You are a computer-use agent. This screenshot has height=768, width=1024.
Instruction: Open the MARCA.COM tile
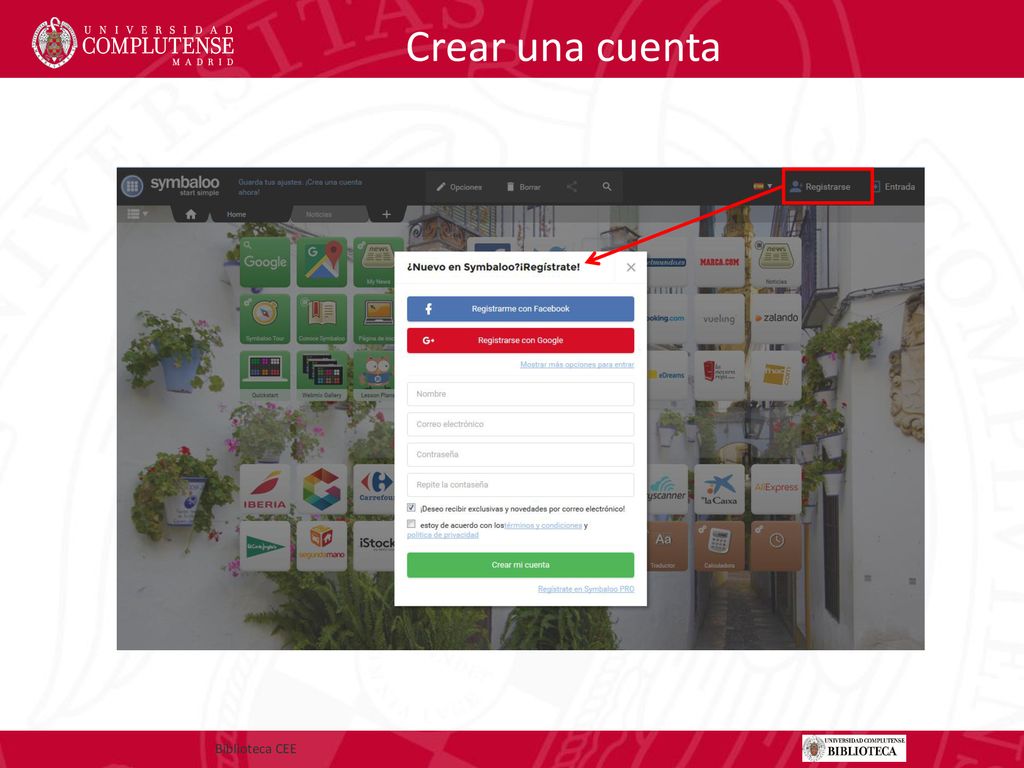tap(719, 262)
